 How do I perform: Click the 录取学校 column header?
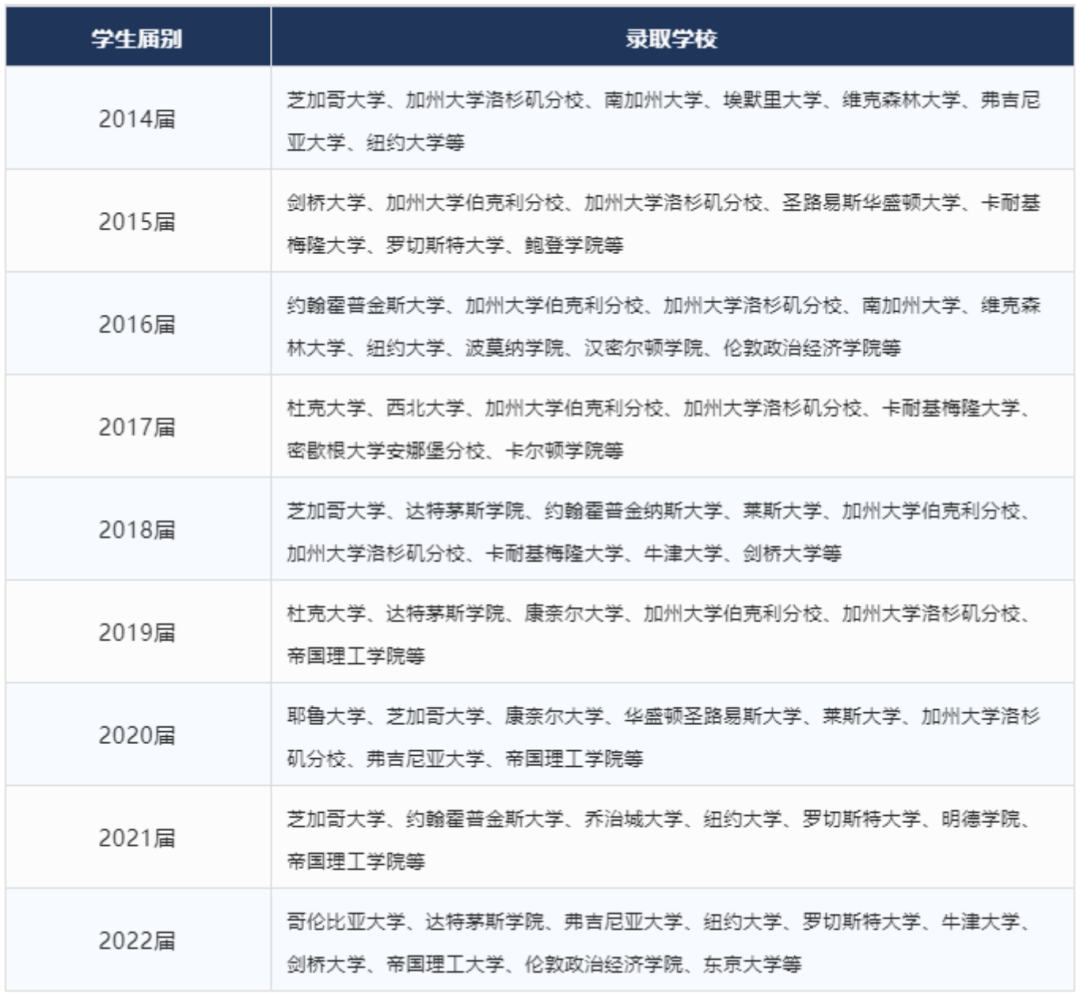click(672, 38)
